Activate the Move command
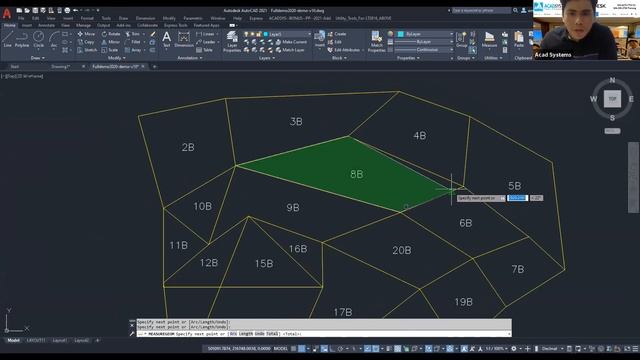Image resolution: width=640 pixels, height=360 pixels. pyautogui.click(x=86, y=34)
